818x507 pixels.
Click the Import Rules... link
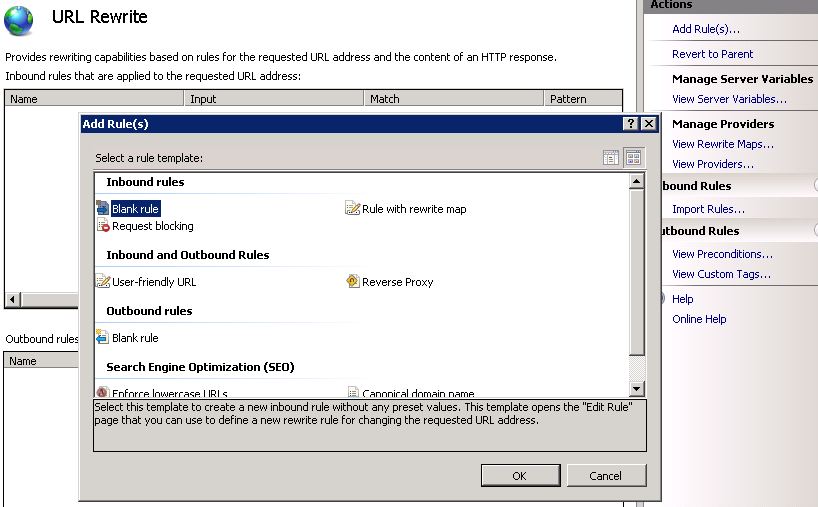tap(708, 209)
